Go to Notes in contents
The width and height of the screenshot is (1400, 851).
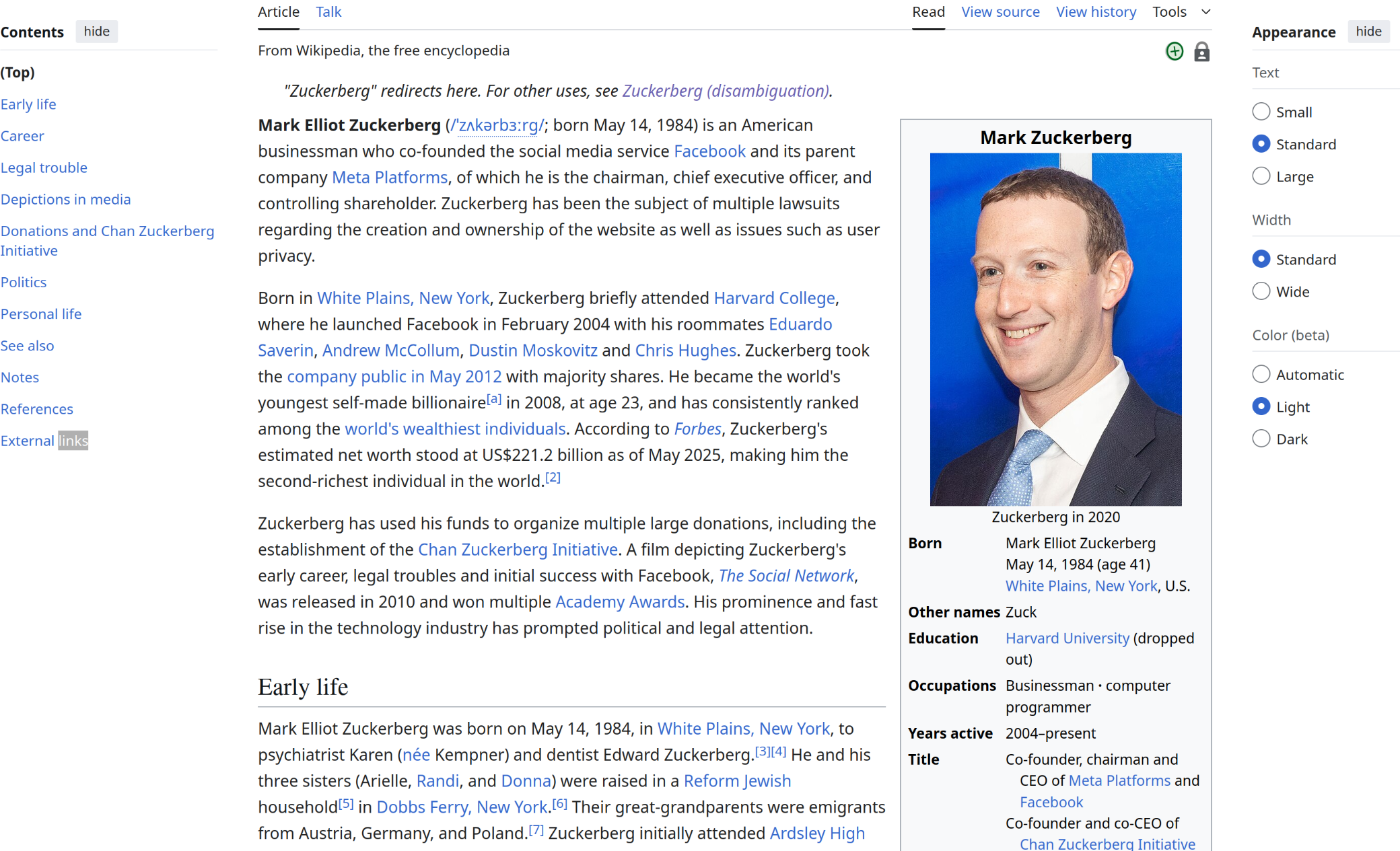(x=20, y=377)
